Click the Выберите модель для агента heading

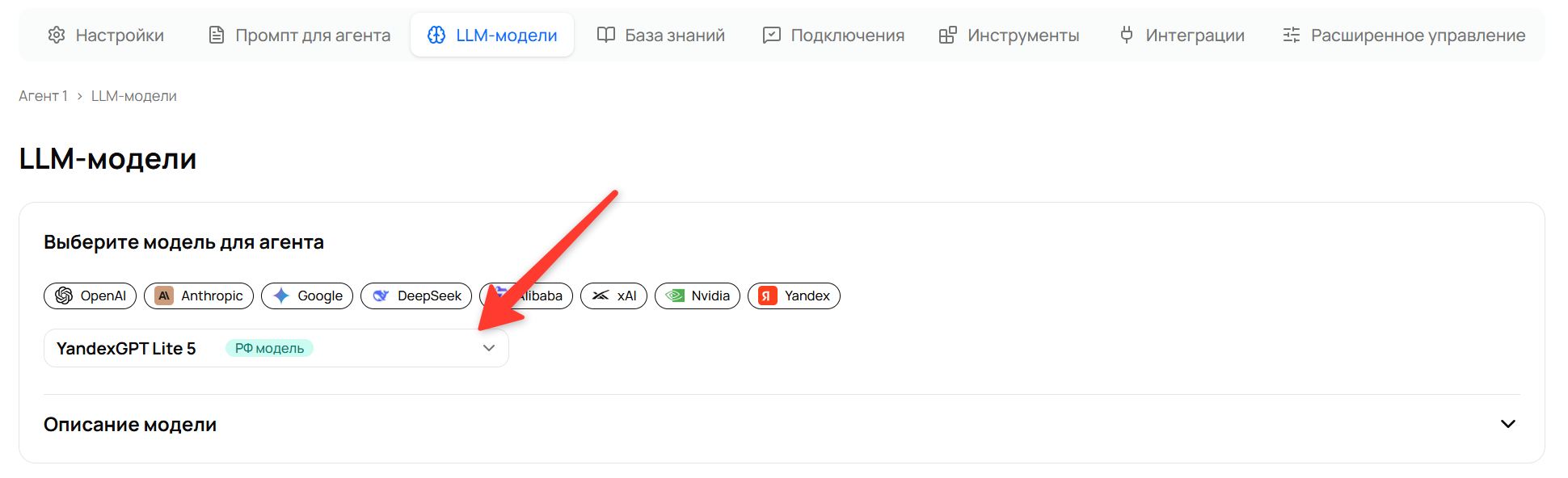coord(183,242)
